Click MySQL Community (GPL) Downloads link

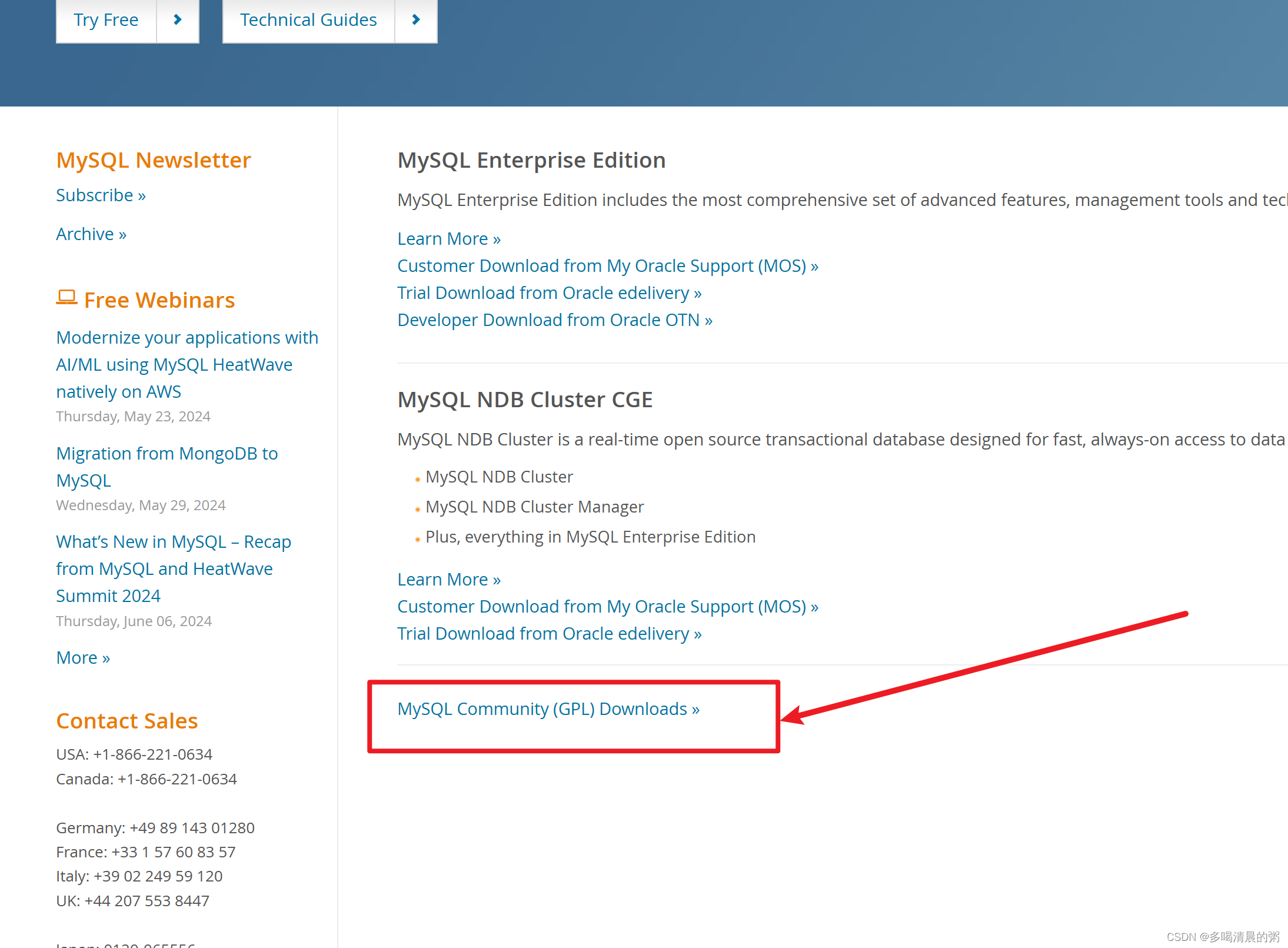coord(549,709)
